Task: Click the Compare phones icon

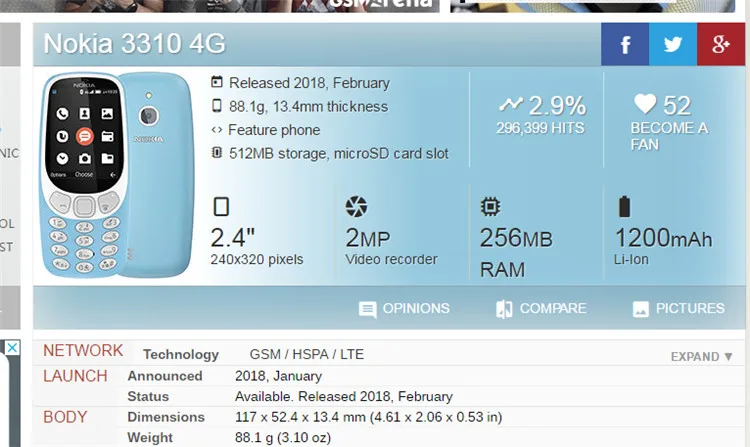Action: coord(504,309)
